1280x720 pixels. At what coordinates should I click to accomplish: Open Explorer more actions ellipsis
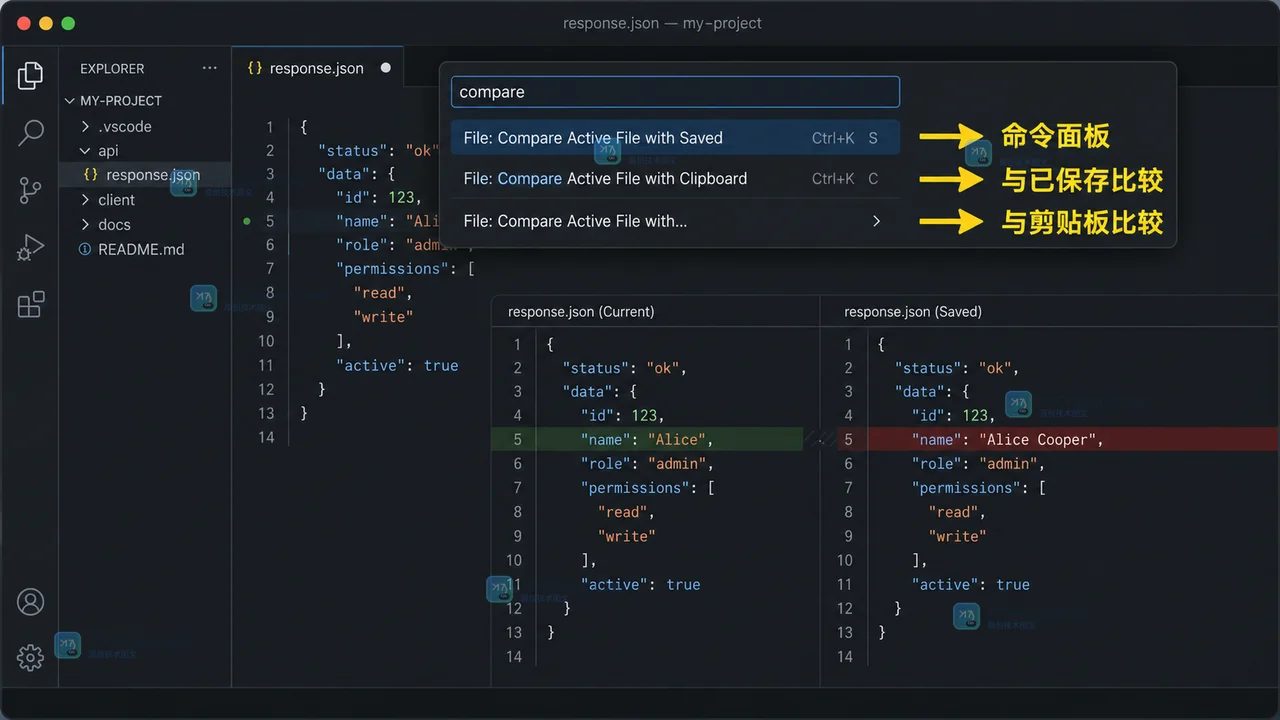[x=209, y=68]
